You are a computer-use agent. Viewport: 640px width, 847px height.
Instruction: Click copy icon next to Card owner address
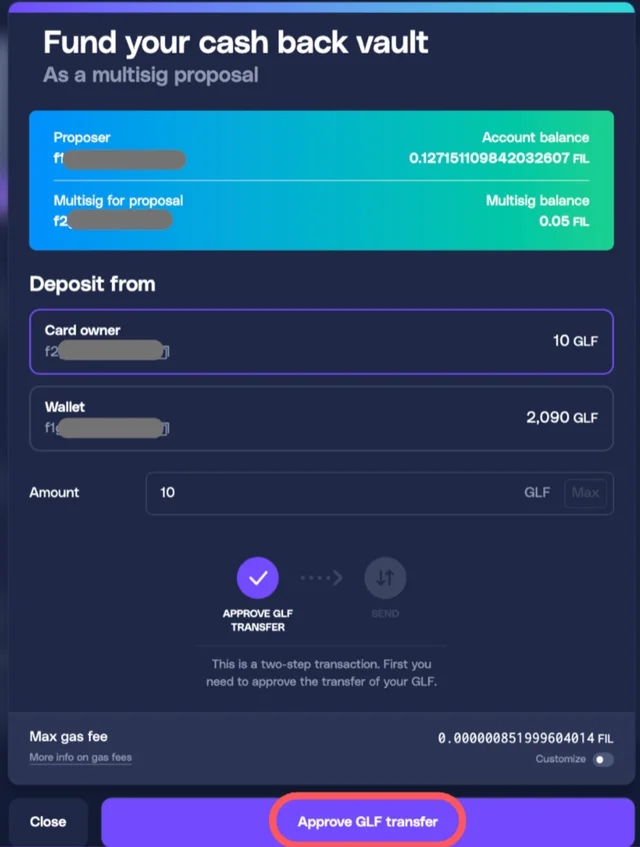[166, 352]
